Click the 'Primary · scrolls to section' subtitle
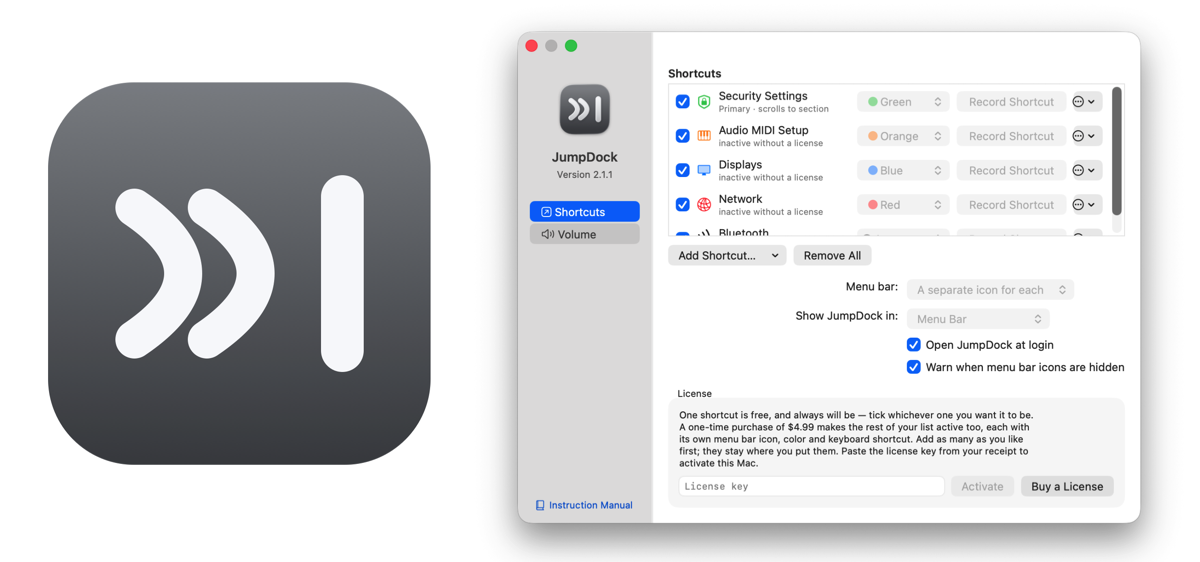Viewport: 1200px width, 562px height. 773,109
